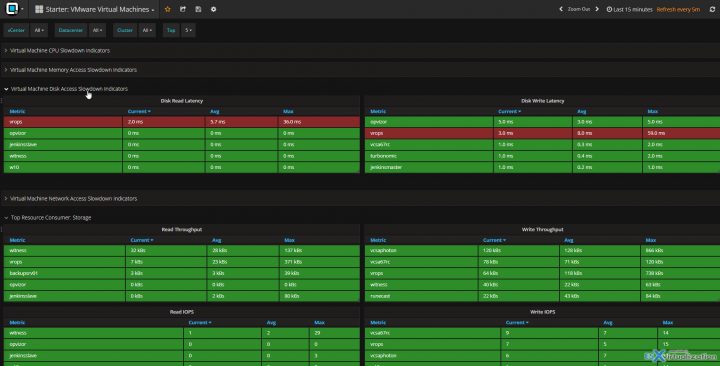Sort Disk Read Latency by Metric column

[17, 112]
